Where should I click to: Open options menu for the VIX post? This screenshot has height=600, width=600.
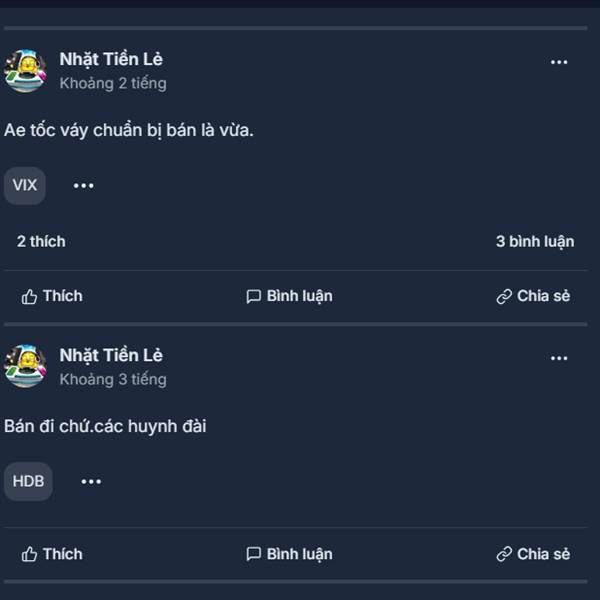click(x=559, y=62)
